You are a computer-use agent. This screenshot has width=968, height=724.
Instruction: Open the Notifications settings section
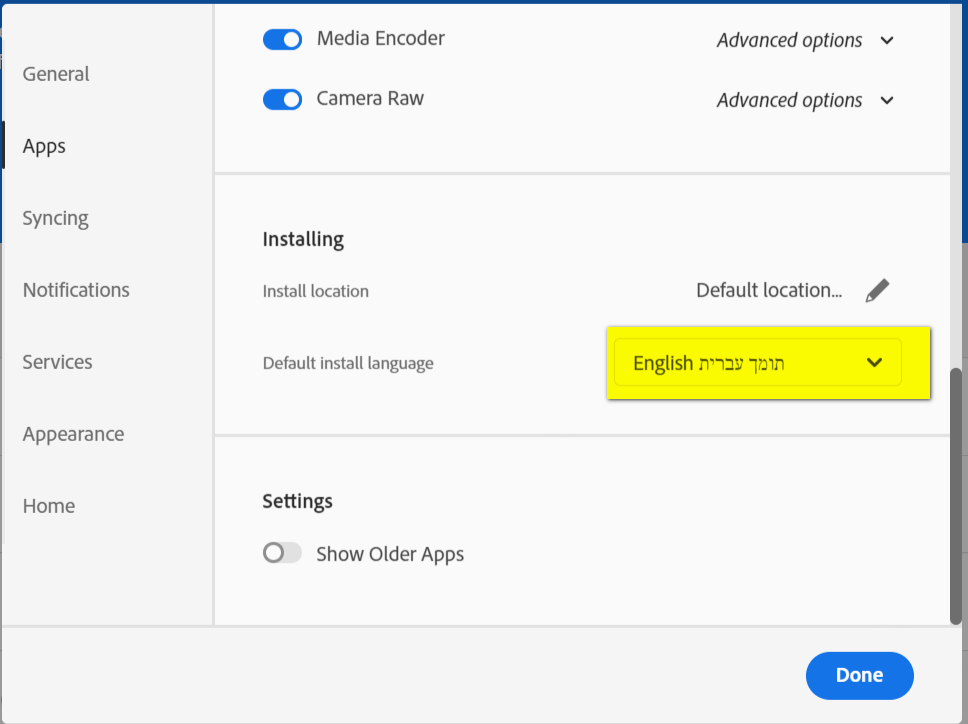(x=76, y=290)
